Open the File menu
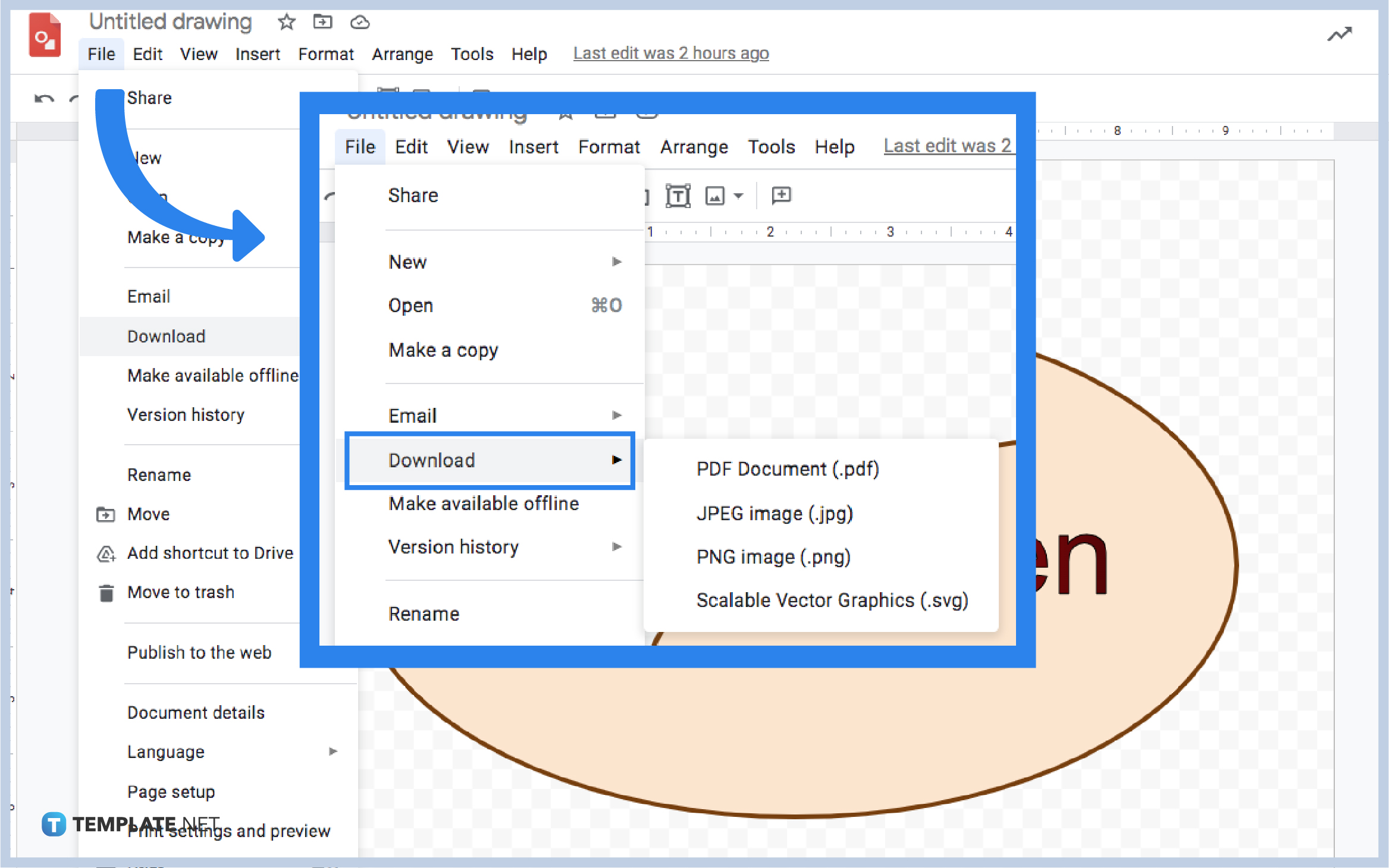 point(100,53)
